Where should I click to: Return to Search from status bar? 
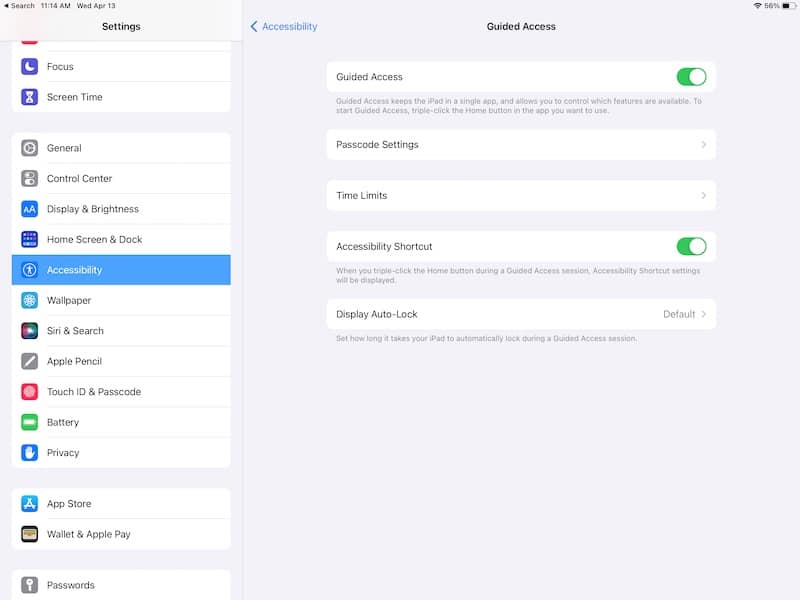point(19,6)
